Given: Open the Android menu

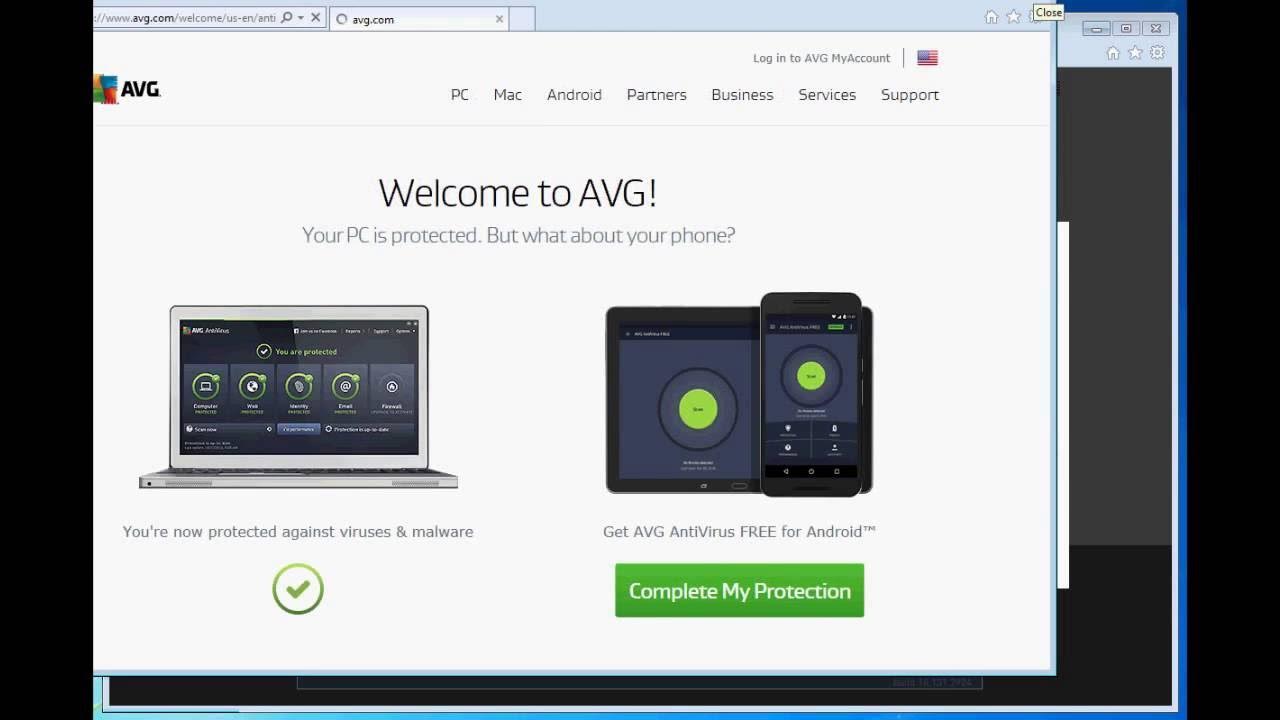Looking at the screenshot, I should point(574,95).
